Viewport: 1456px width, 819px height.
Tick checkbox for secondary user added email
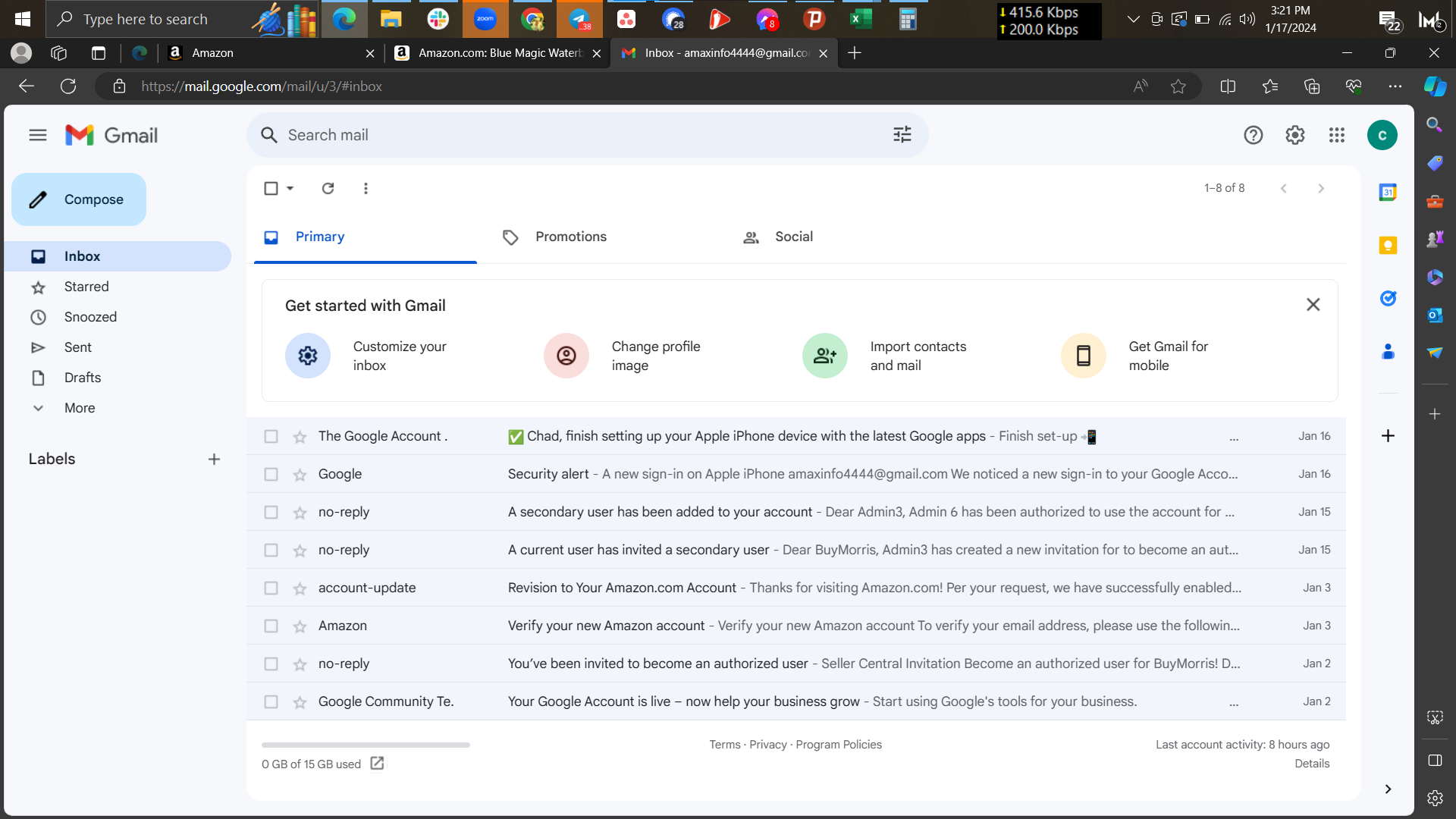(x=271, y=512)
